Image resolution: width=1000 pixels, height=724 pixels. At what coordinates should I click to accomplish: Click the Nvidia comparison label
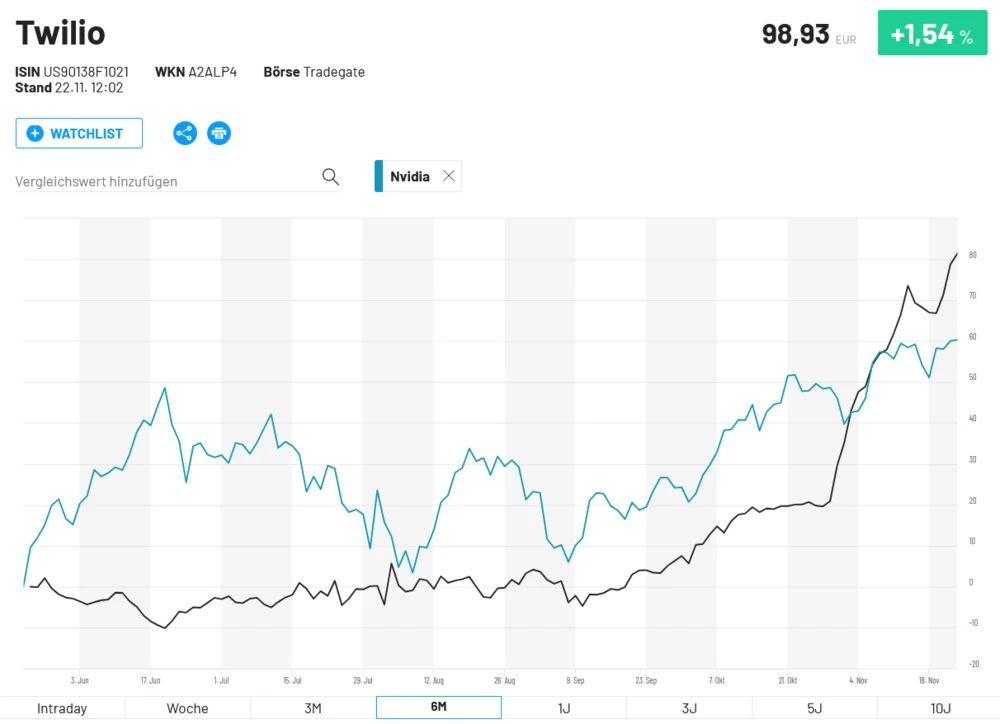coord(410,176)
